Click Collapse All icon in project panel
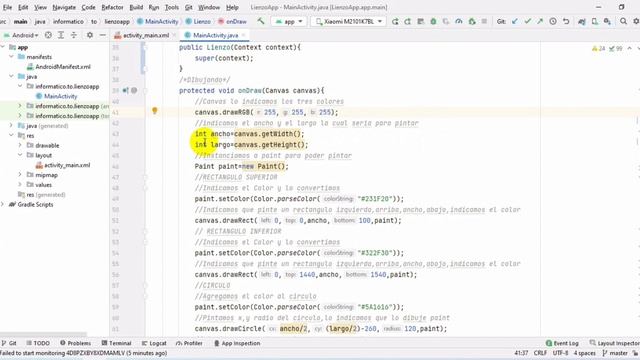 (74, 35)
